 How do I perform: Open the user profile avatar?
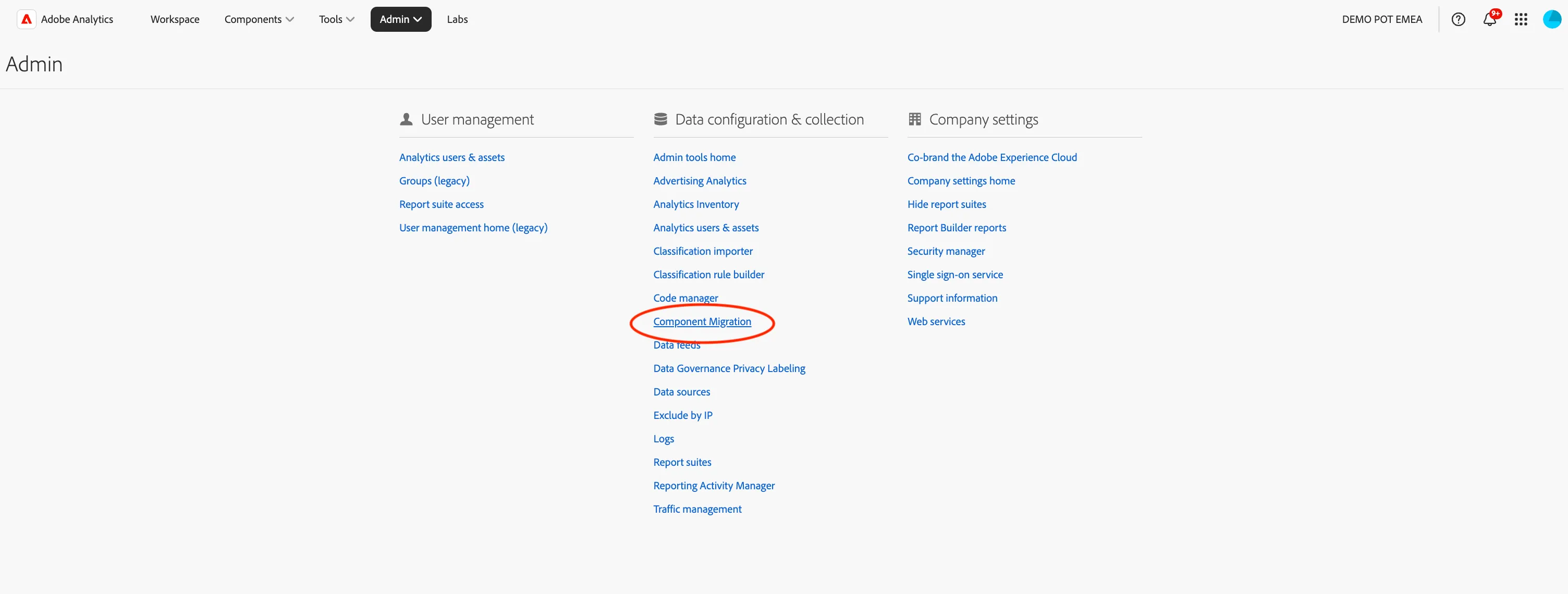coord(1551,19)
